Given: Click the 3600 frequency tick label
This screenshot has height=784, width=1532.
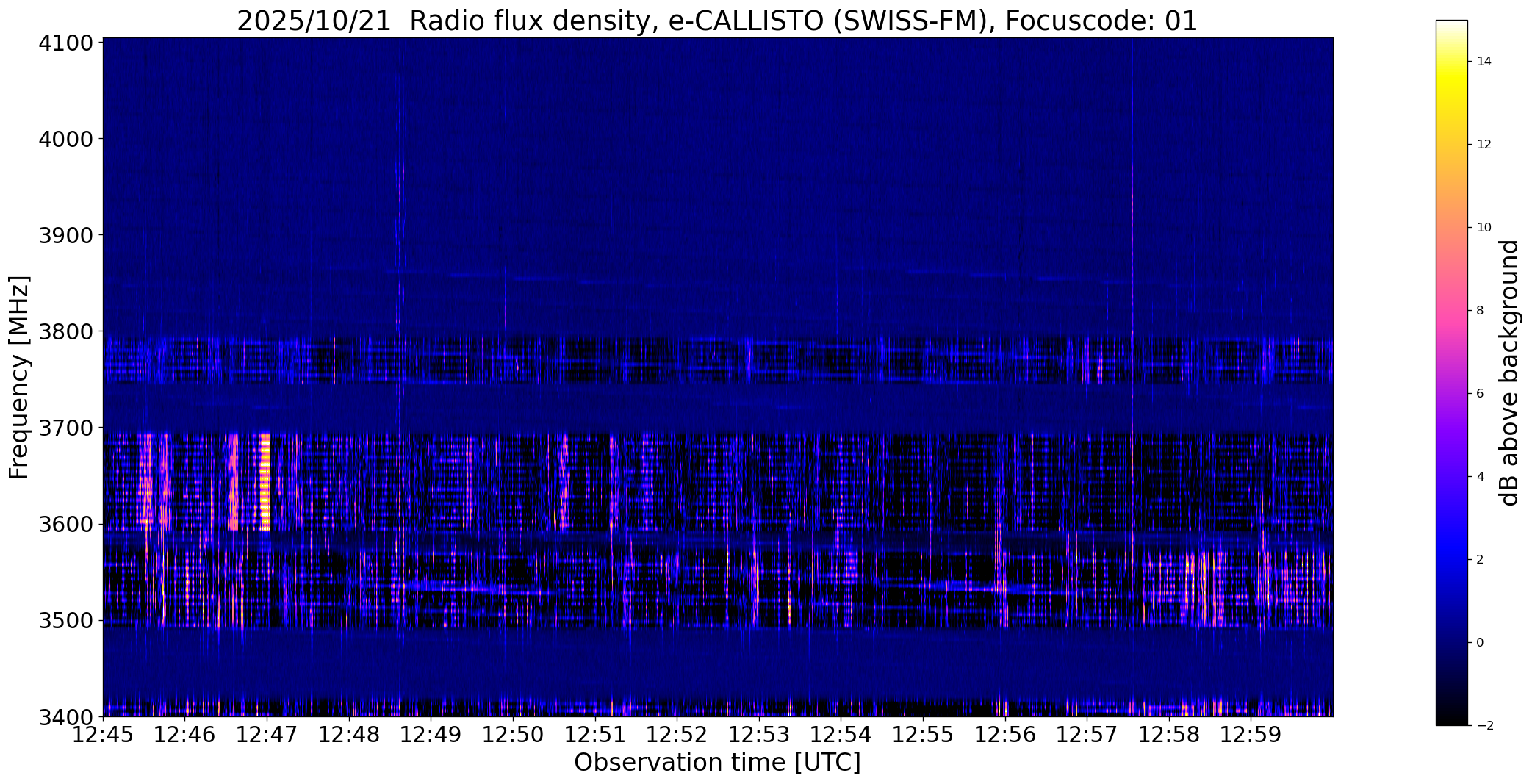Looking at the screenshot, I should click(x=67, y=525).
